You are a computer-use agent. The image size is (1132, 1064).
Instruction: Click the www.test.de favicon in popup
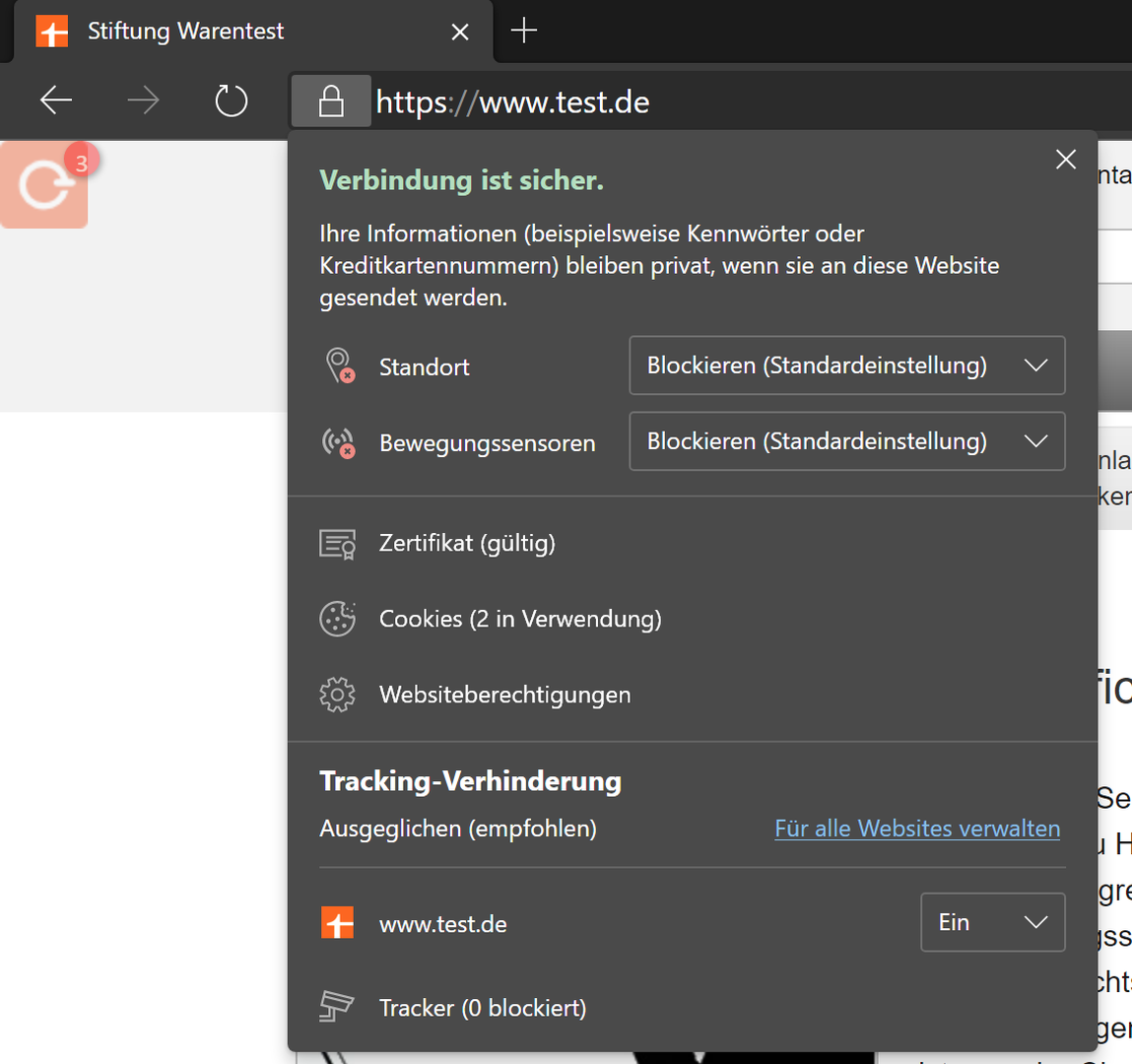(x=337, y=922)
